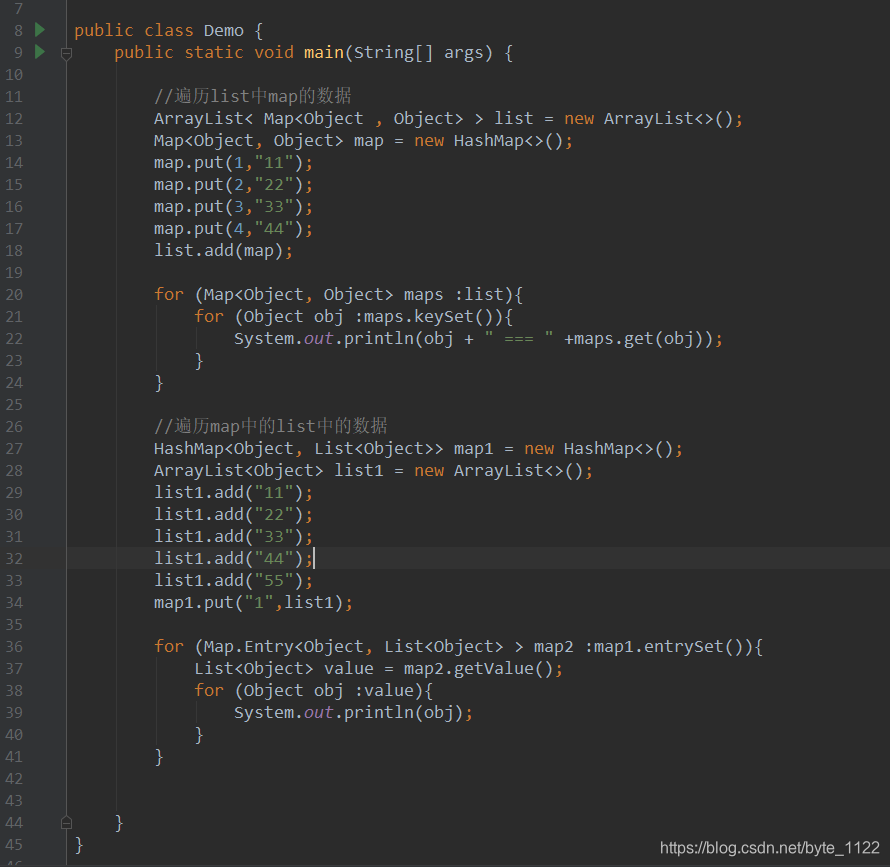The height and width of the screenshot is (867, 890).
Task: Click 'map2.getValue()' call
Action: coord(478,669)
